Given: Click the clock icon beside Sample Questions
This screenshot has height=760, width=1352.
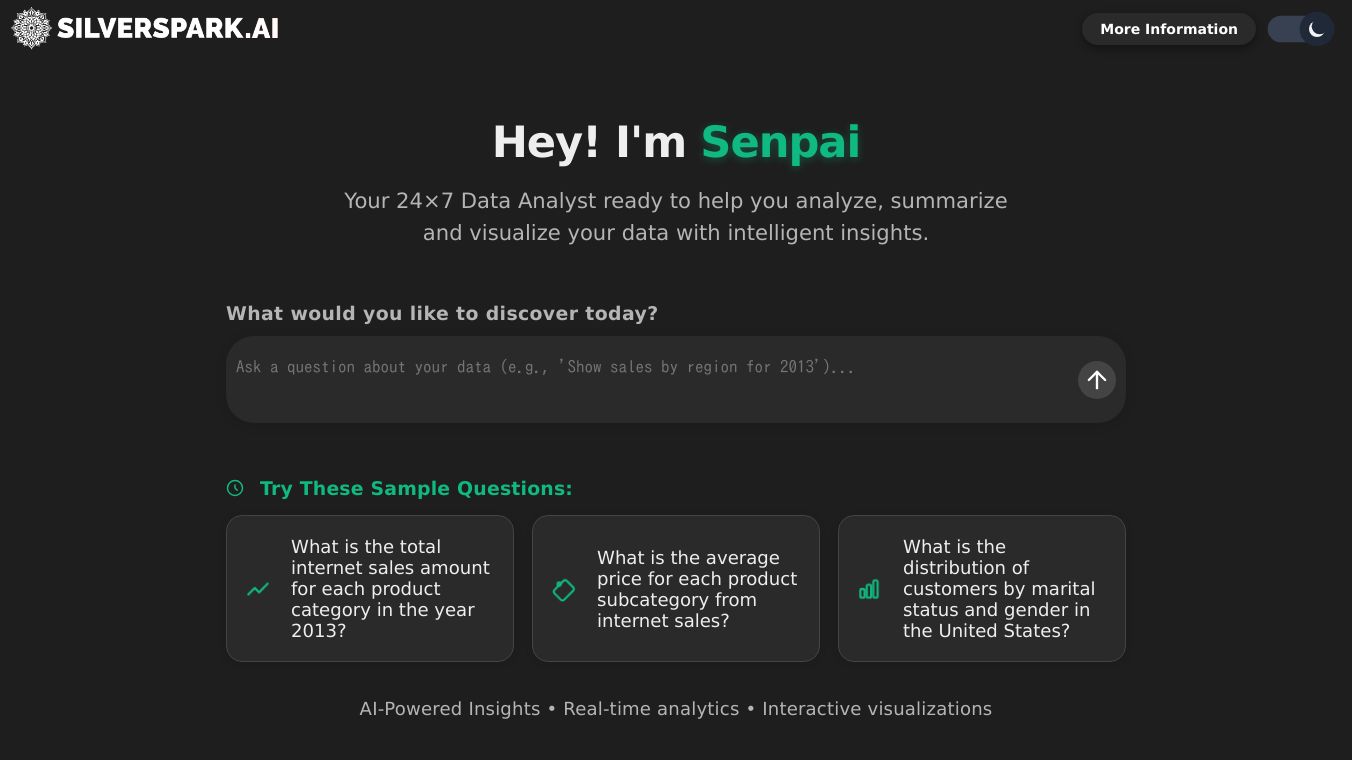Looking at the screenshot, I should click(x=235, y=488).
